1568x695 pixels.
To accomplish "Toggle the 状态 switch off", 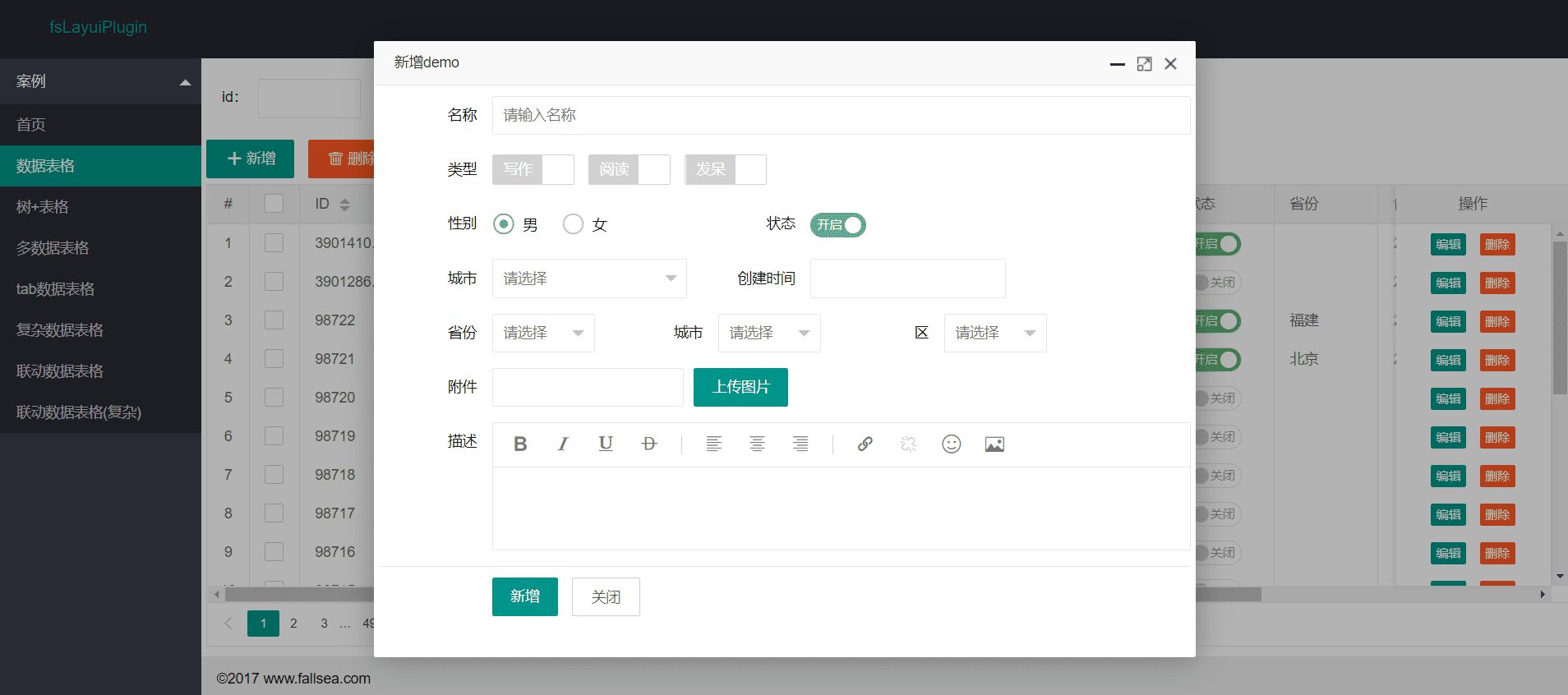I will point(837,225).
